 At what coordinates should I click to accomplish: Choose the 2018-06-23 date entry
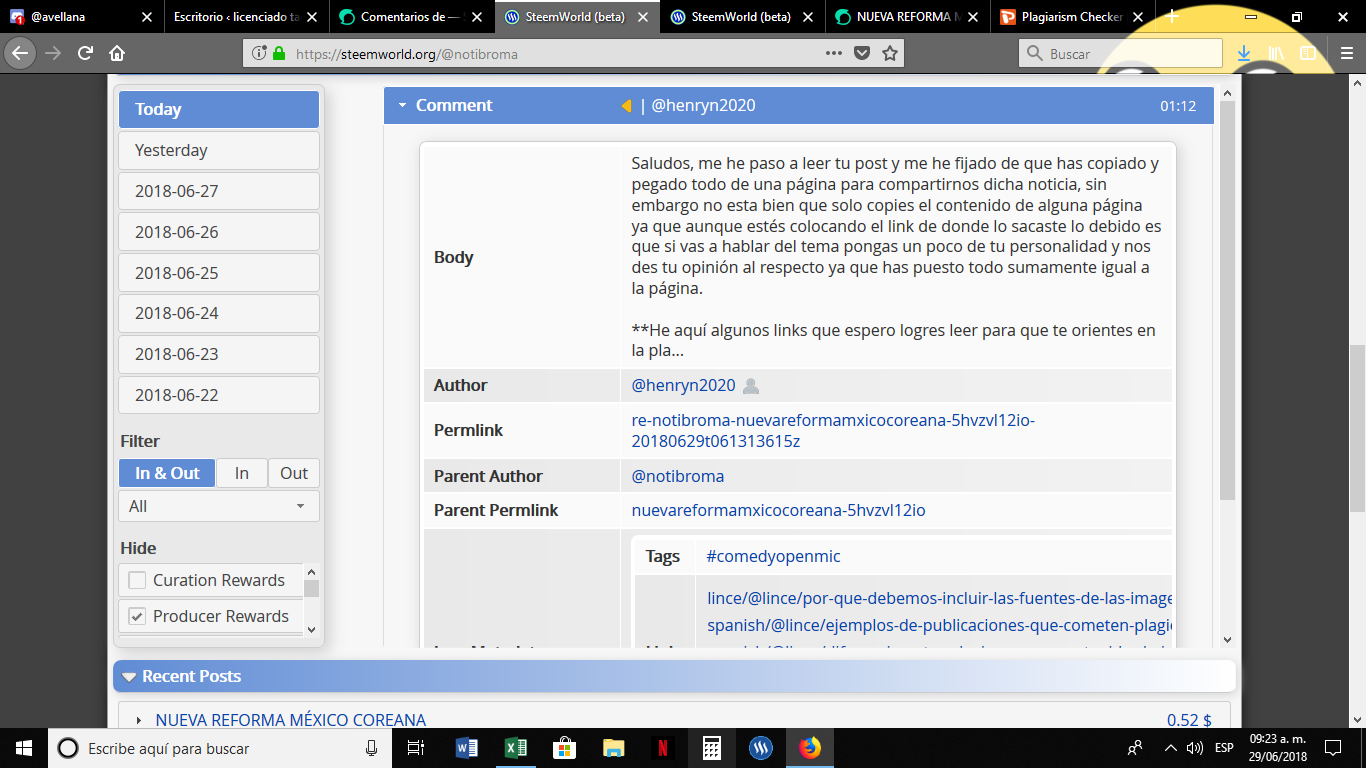click(x=219, y=354)
